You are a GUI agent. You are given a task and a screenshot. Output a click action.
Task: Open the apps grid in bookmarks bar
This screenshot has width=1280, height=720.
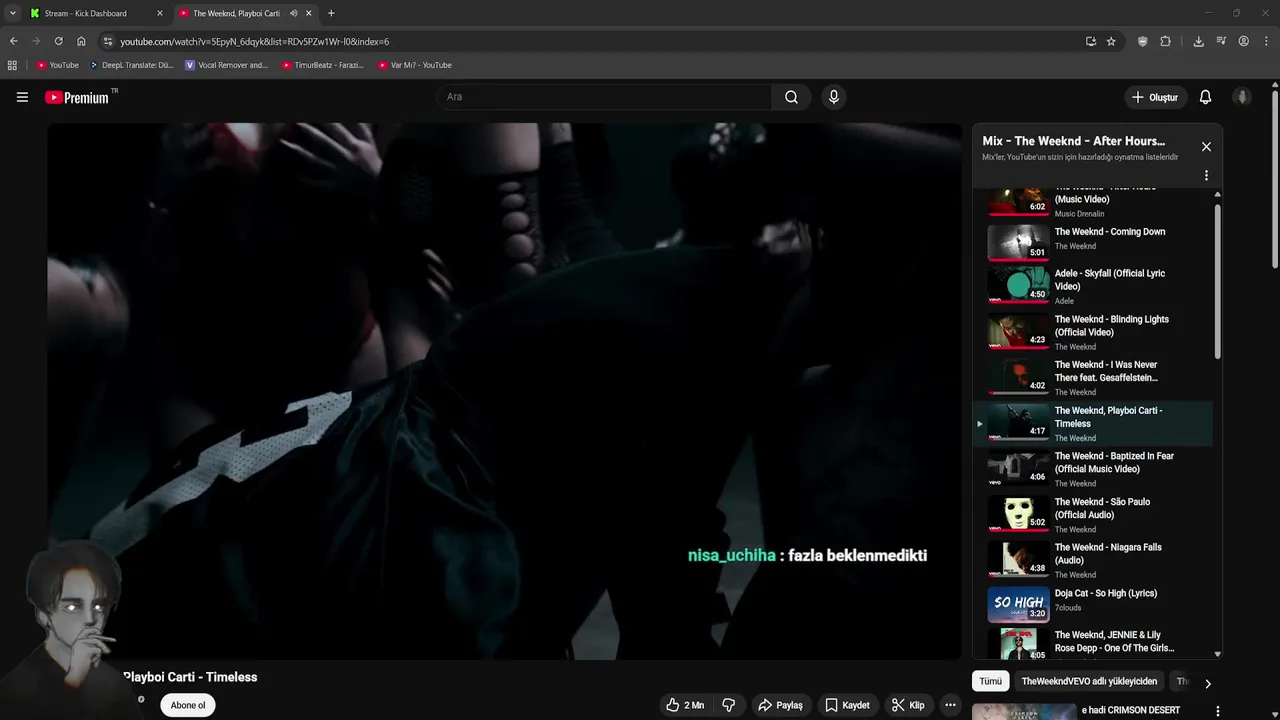[x=12, y=65]
